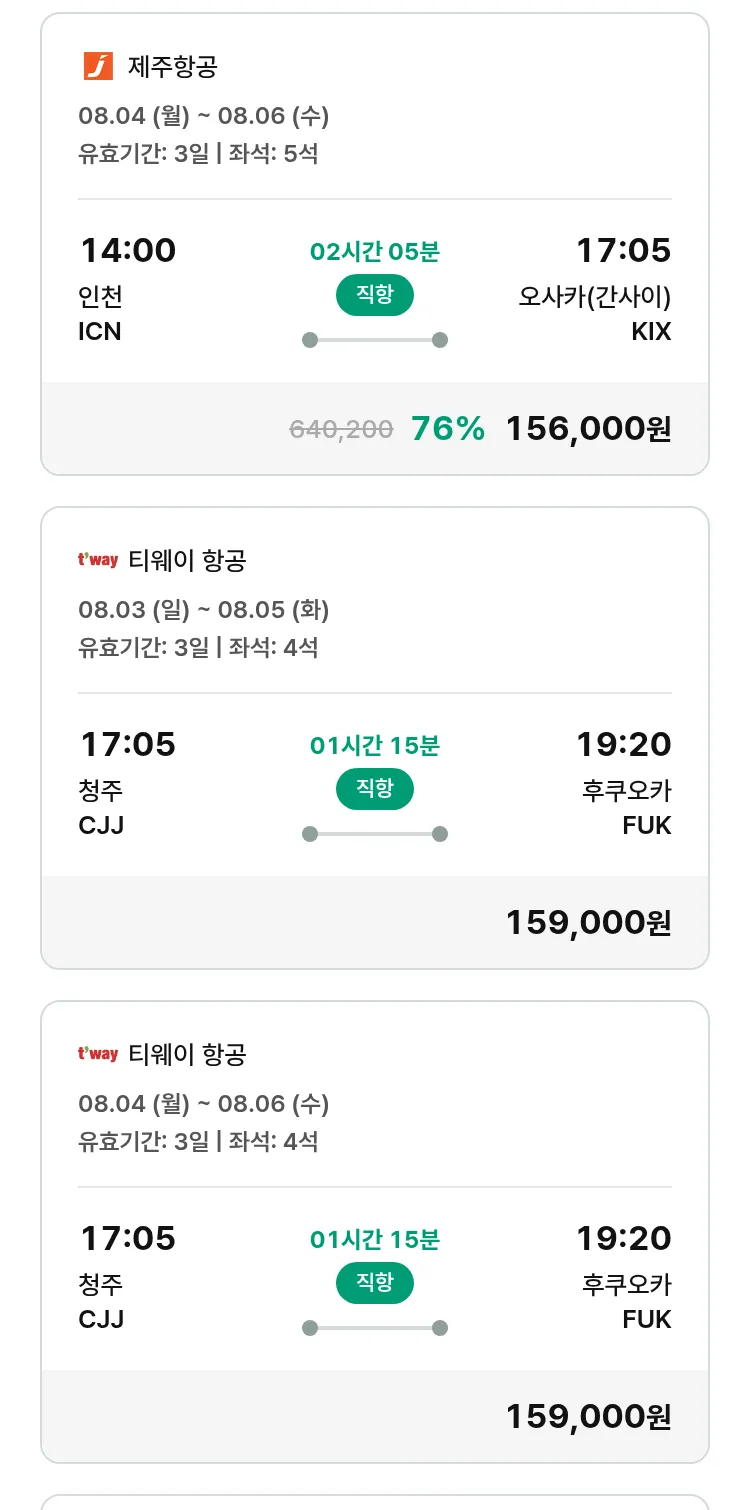Click the 오사카(간사이) destination label
Viewport: 750px width, 1510px height.
(594, 297)
